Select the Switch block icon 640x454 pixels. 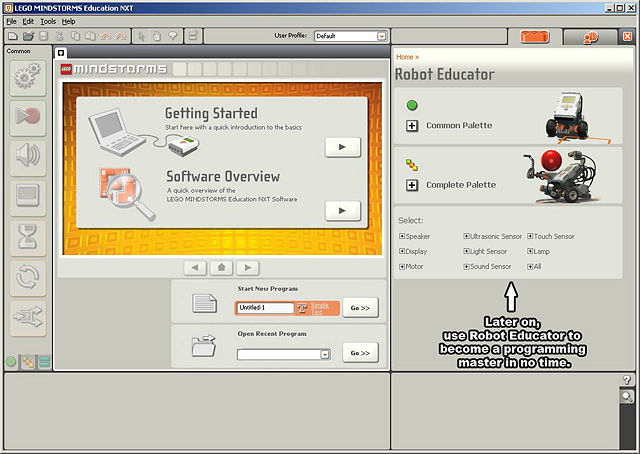[x=28, y=318]
